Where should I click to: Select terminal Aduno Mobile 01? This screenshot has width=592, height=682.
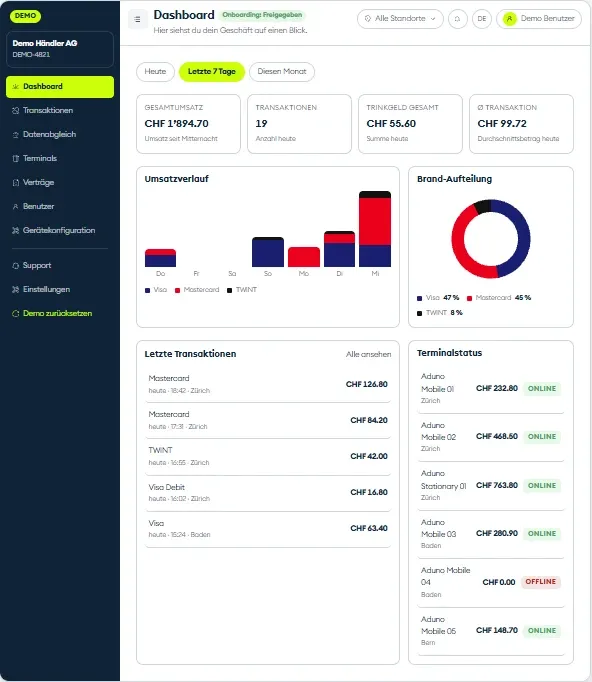coord(491,389)
